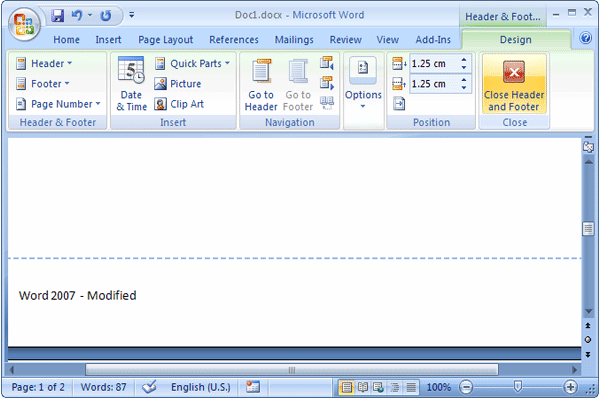Click the Previous Page double arrow
Viewport: 600px width, 400px height.
[x=588, y=325]
